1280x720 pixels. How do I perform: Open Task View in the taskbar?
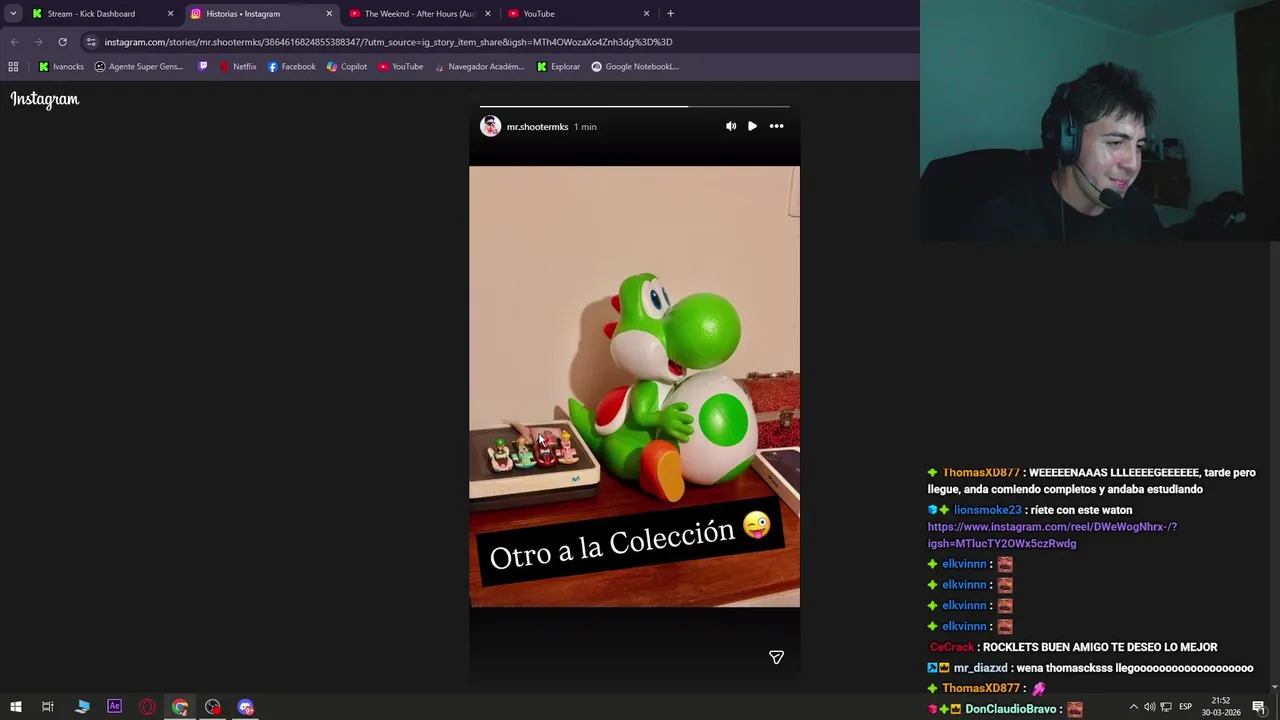tap(47, 707)
